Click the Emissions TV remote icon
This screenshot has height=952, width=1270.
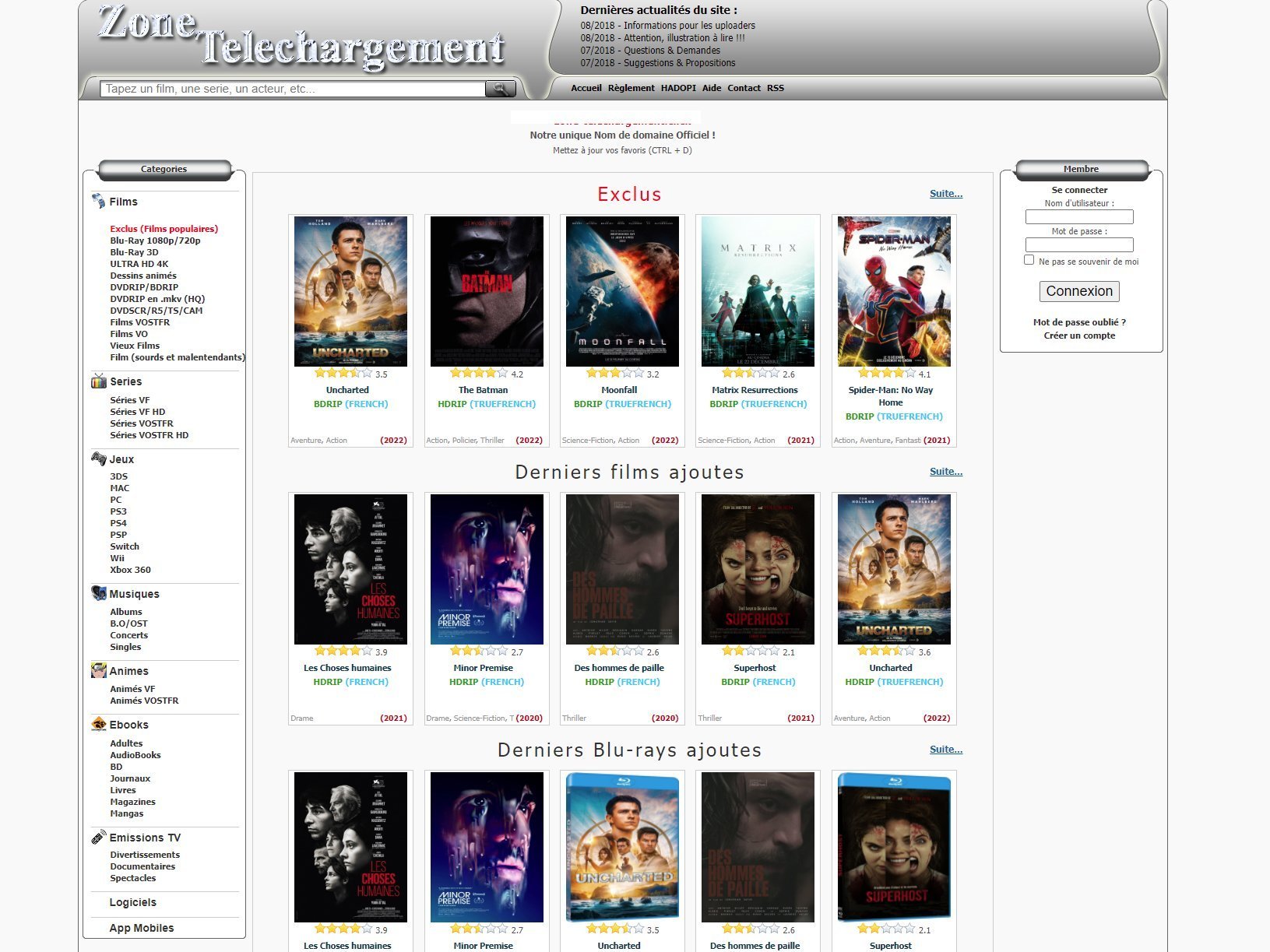(x=99, y=838)
